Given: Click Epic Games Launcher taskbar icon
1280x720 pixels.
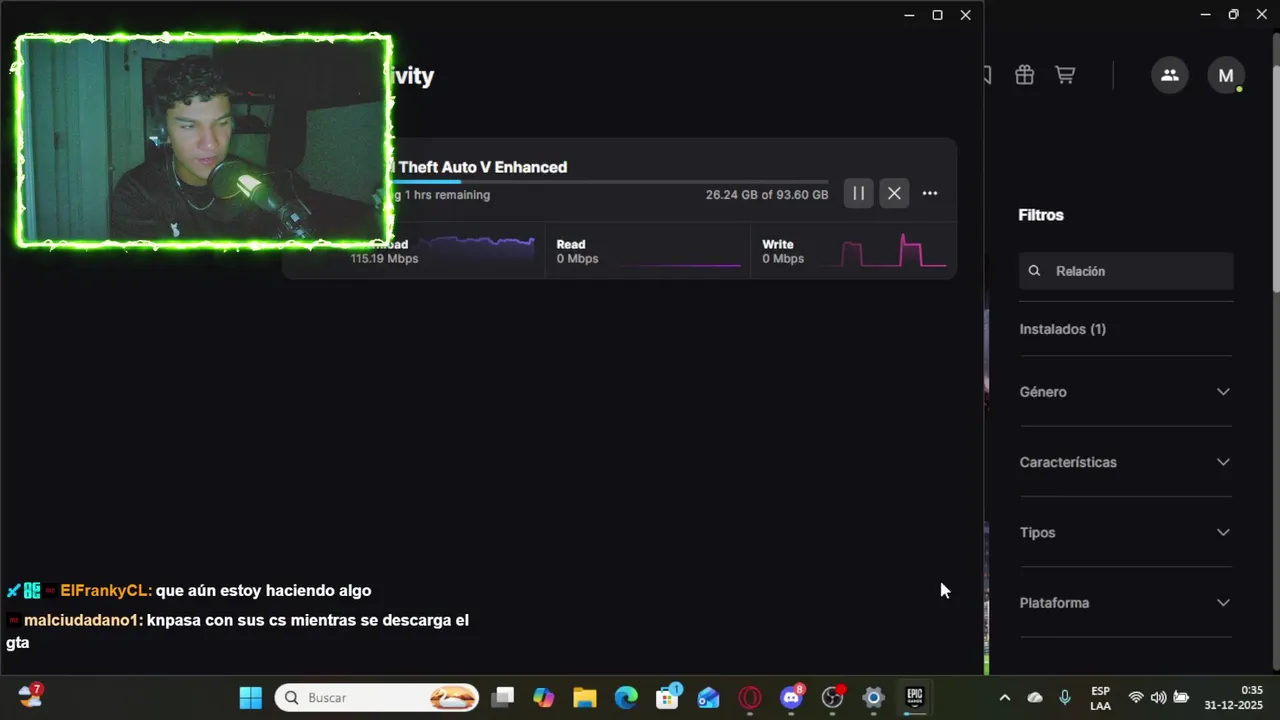Looking at the screenshot, I should coord(914,697).
